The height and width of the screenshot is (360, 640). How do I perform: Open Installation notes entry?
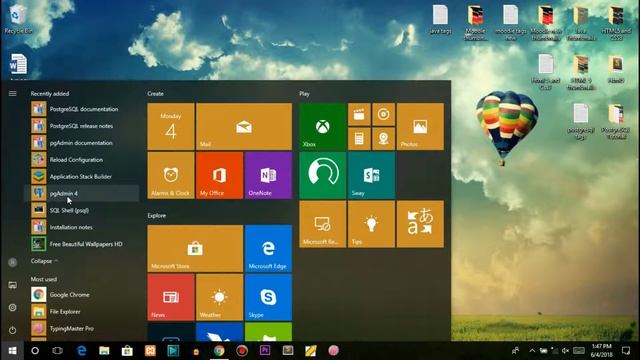[82, 227]
